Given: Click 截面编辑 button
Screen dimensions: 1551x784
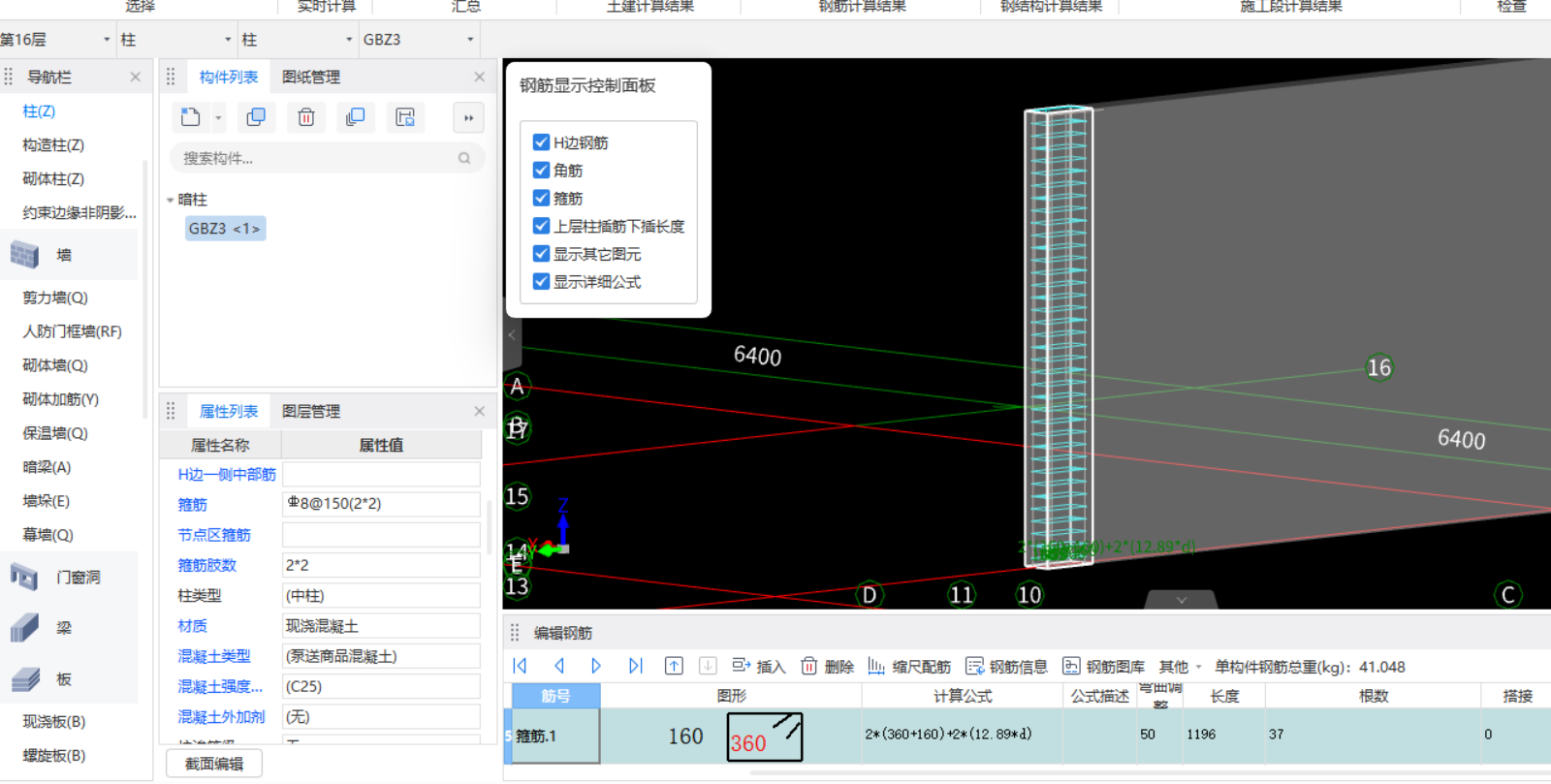Looking at the screenshot, I should [x=214, y=764].
